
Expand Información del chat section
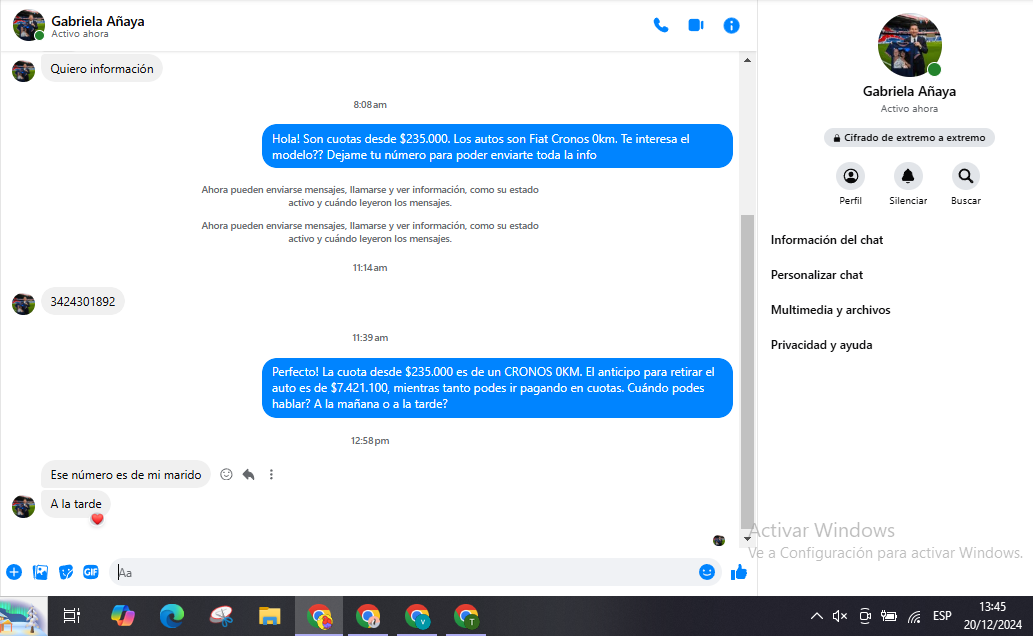click(827, 240)
